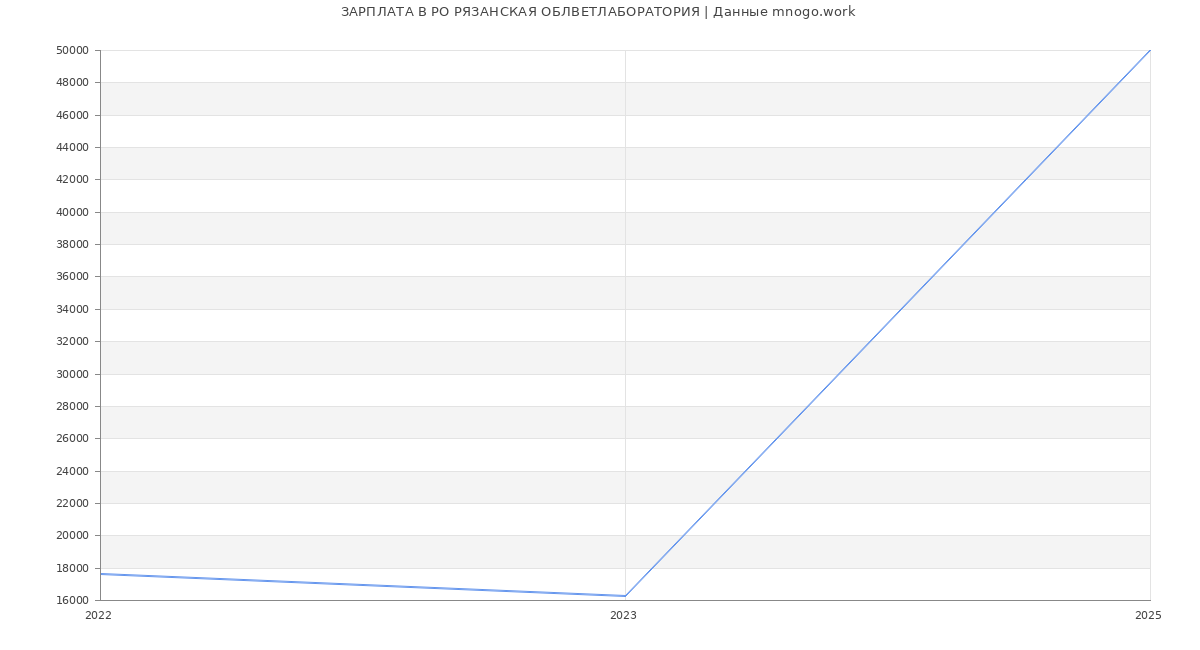Click the chart title mentioning mnogo.work
Image resolution: width=1200 pixels, height=650 pixels.
(x=598, y=12)
